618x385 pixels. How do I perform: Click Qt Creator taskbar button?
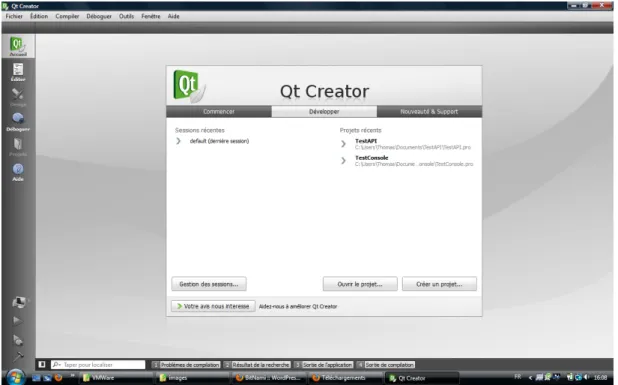coord(422,378)
